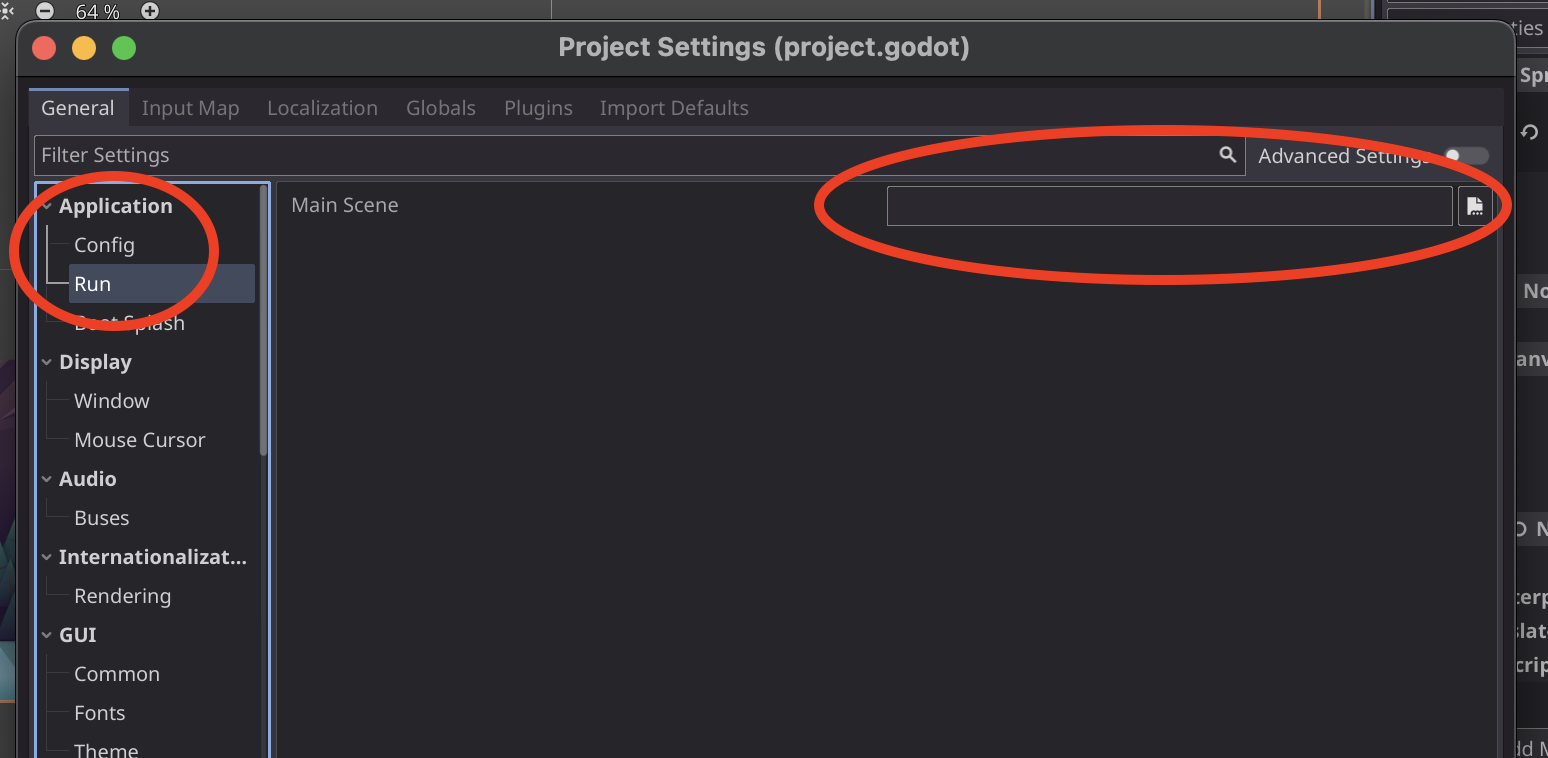Collapse the Application section

(46, 205)
